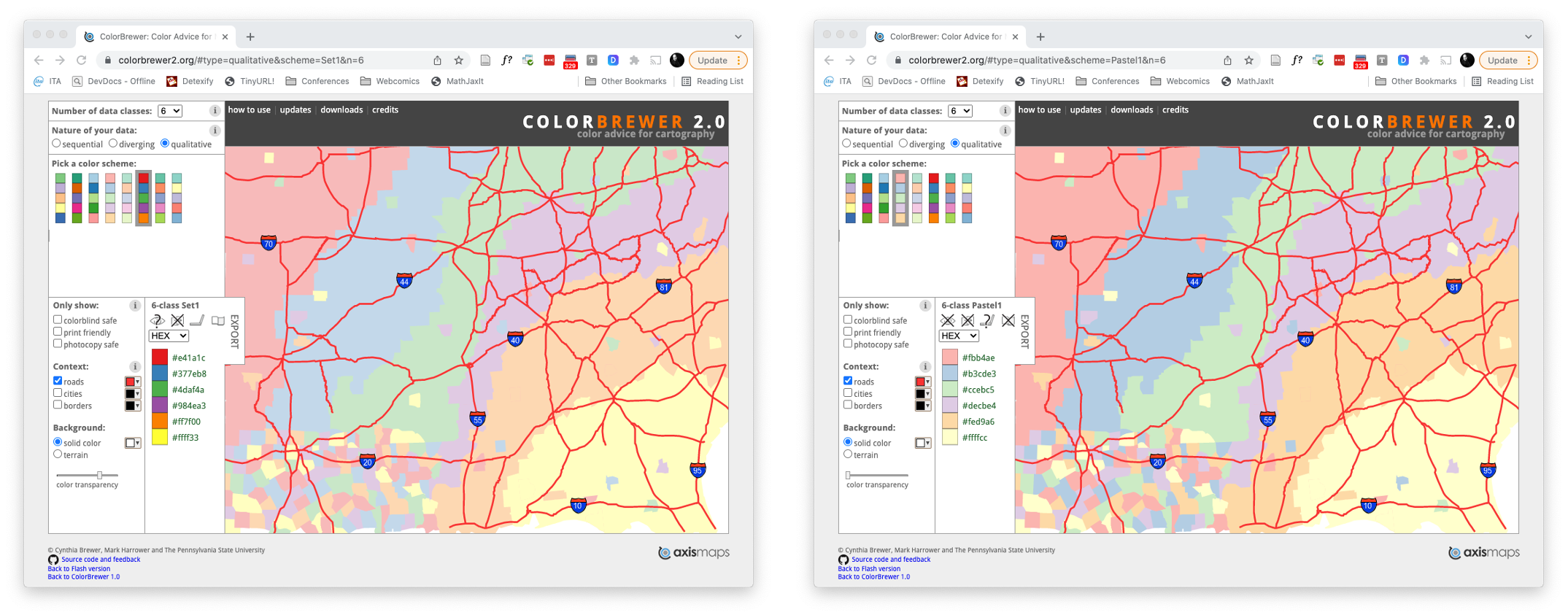Screen dimensions: 1568x615
Task: Click the GitHub icon next to 'Source code and feedback' in left window
Action: click(x=53, y=560)
